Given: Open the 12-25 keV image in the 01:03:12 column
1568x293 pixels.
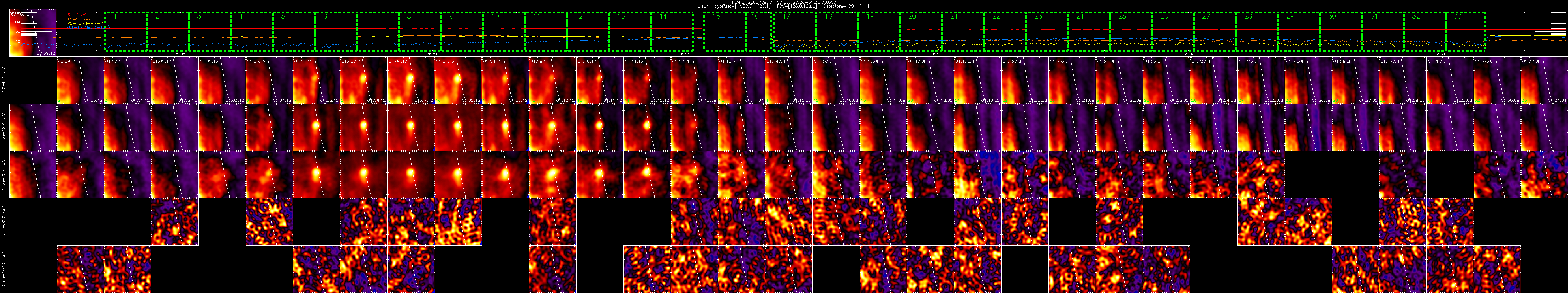Looking at the screenshot, I should 269,174.
